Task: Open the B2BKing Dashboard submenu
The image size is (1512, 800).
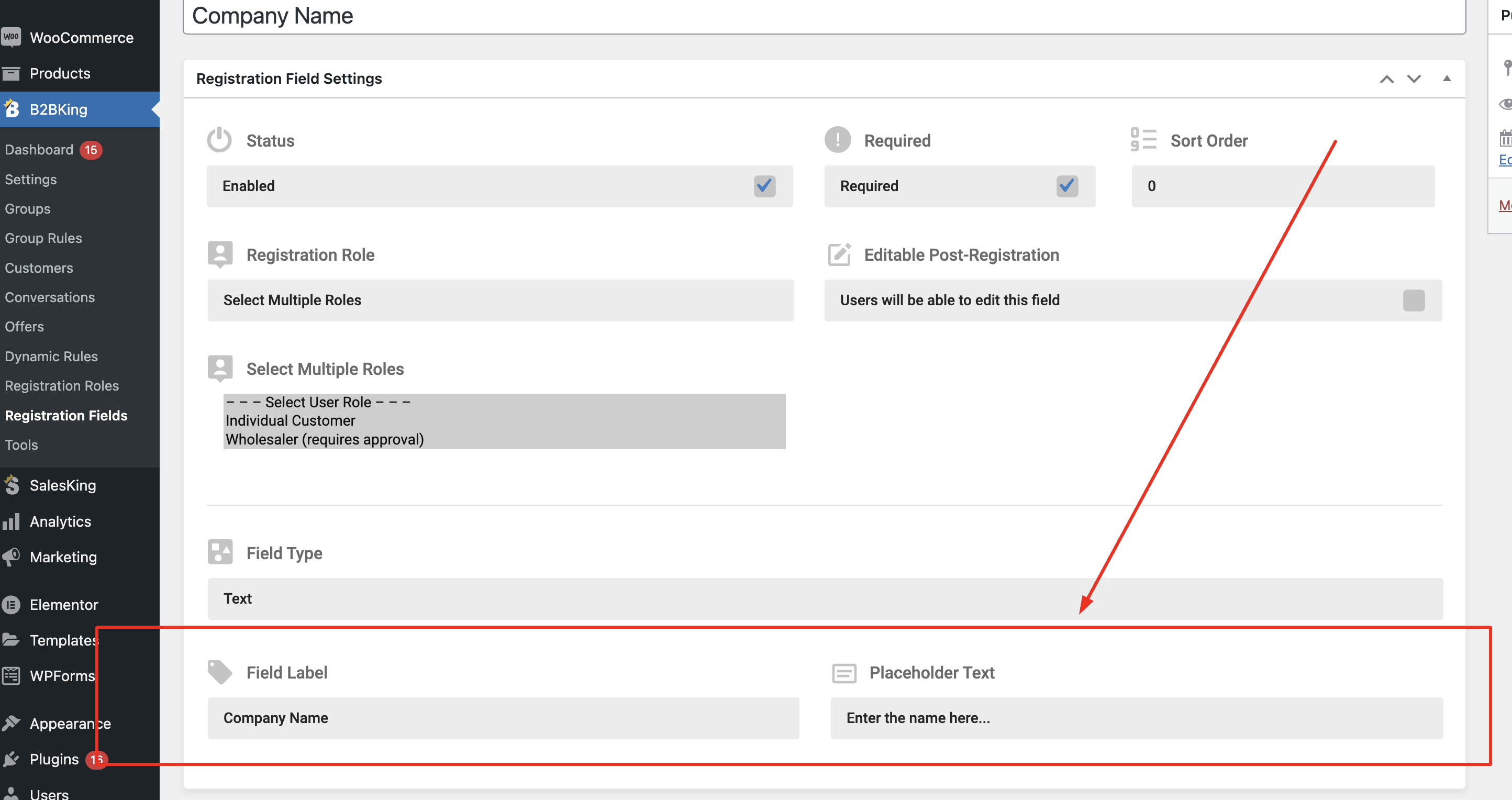Action: (x=39, y=150)
